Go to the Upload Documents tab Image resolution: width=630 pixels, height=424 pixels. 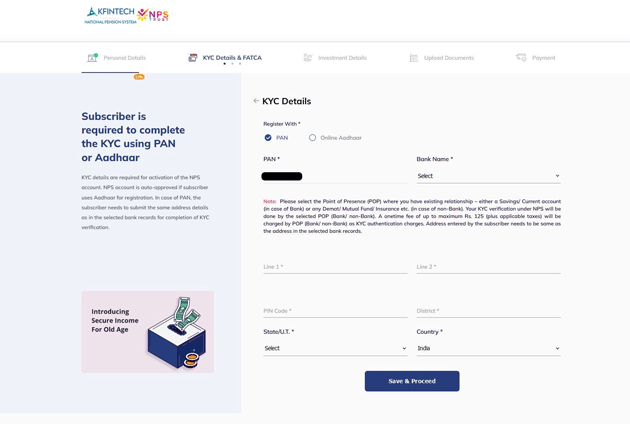pyautogui.click(x=448, y=58)
